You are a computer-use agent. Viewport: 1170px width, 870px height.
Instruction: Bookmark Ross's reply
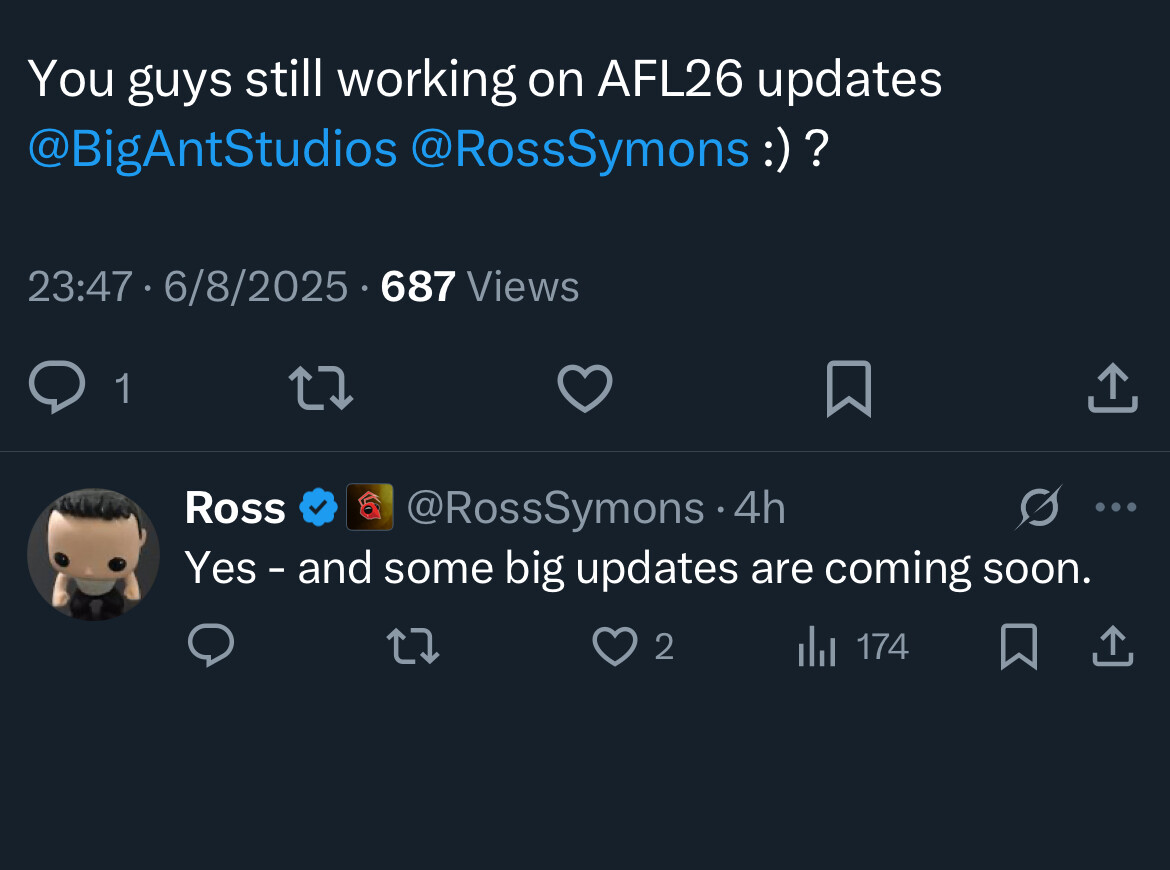[1019, 646]
